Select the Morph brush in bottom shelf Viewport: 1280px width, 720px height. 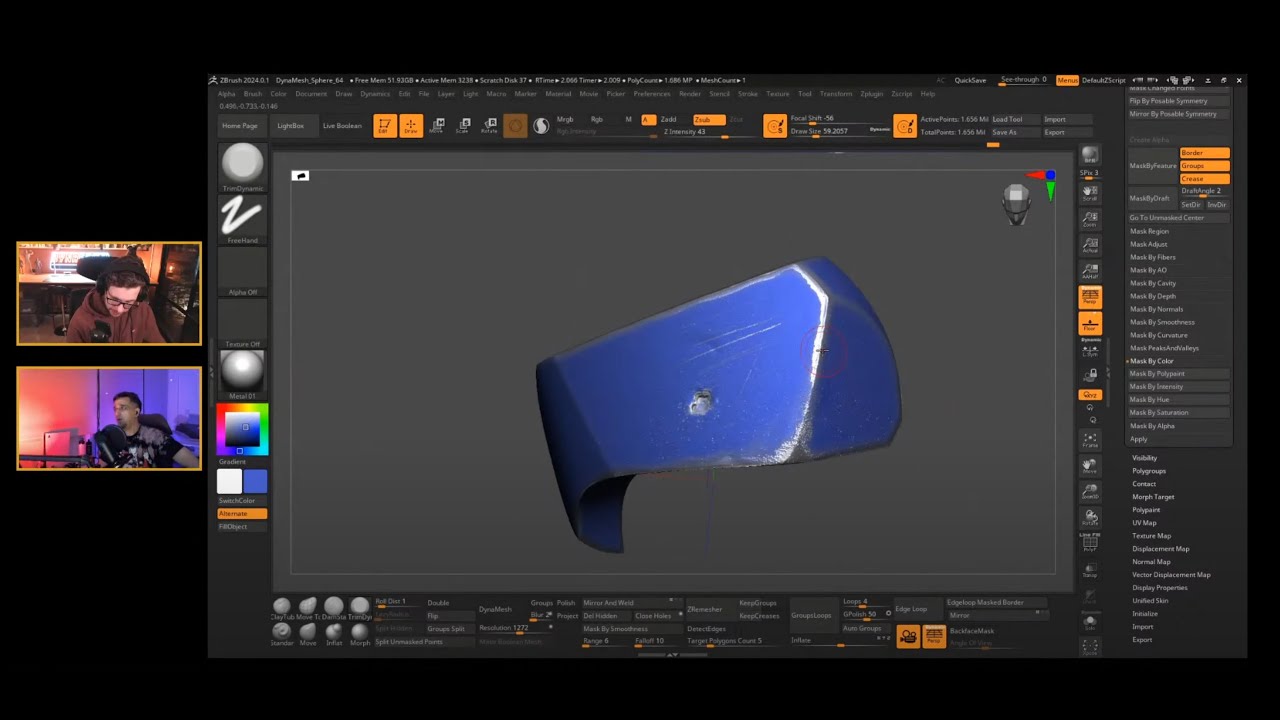[360, 633]
